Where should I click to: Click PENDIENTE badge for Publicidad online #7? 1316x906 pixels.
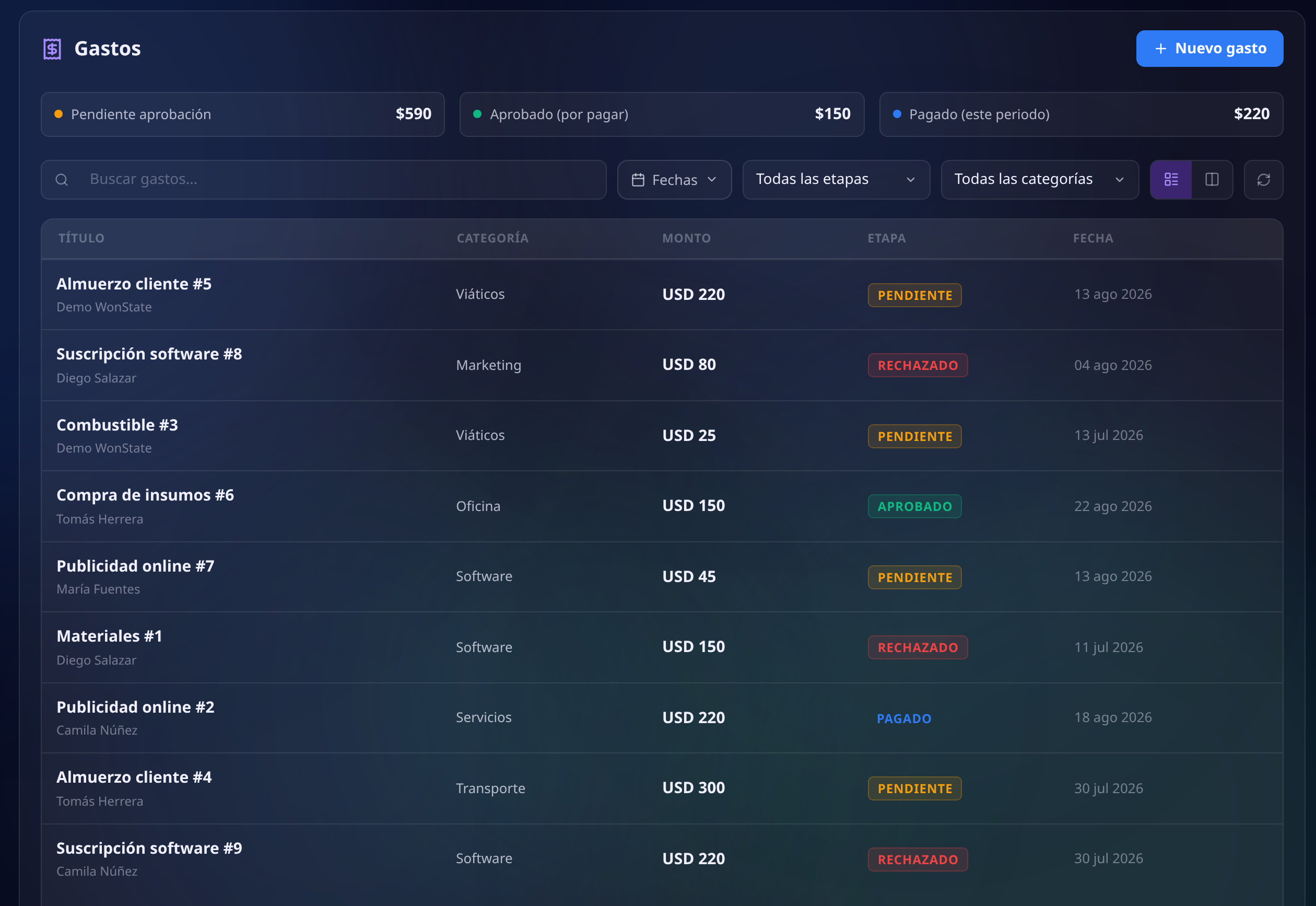pos(914,577)
